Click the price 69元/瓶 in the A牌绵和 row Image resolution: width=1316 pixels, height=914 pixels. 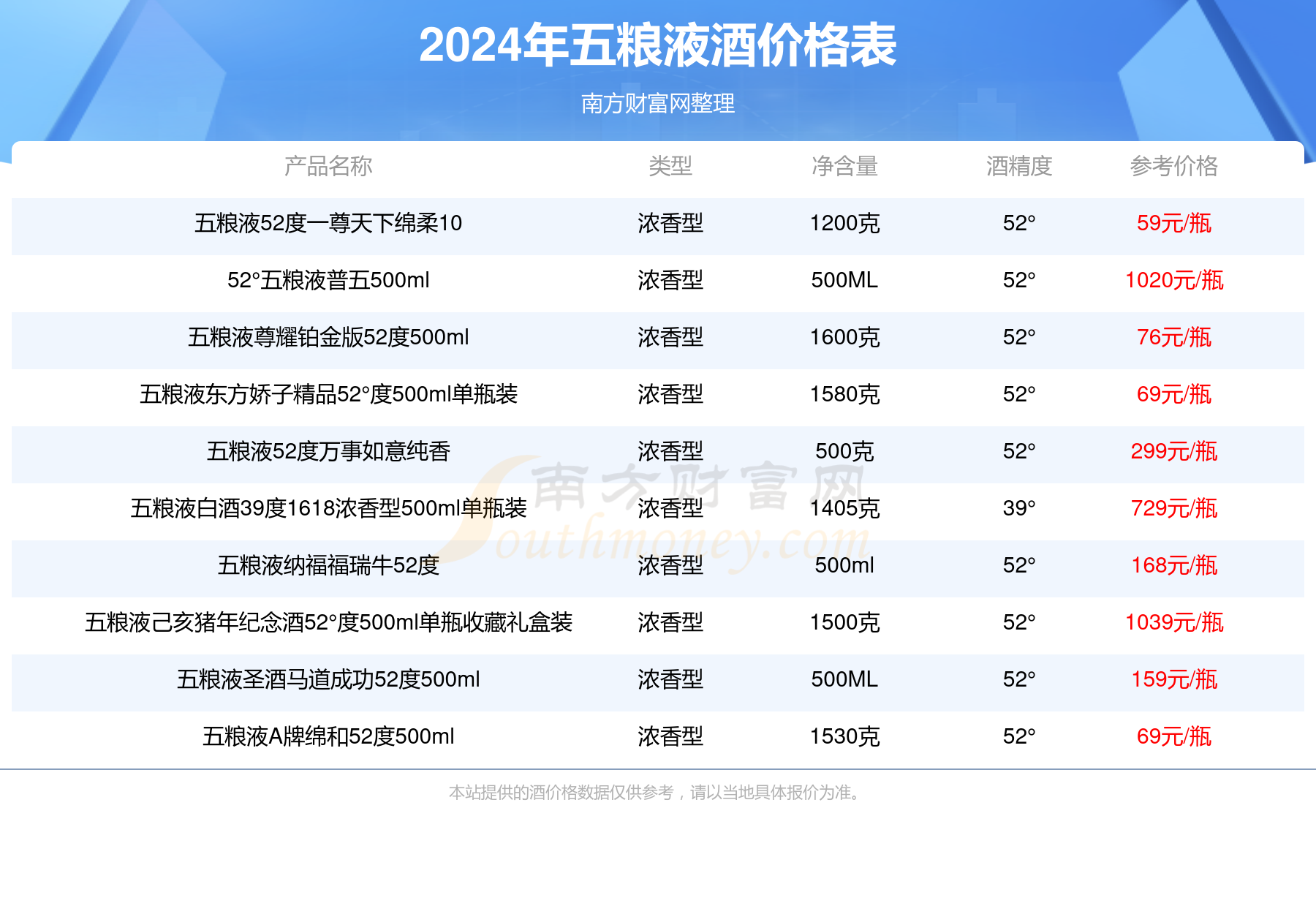1174,736
